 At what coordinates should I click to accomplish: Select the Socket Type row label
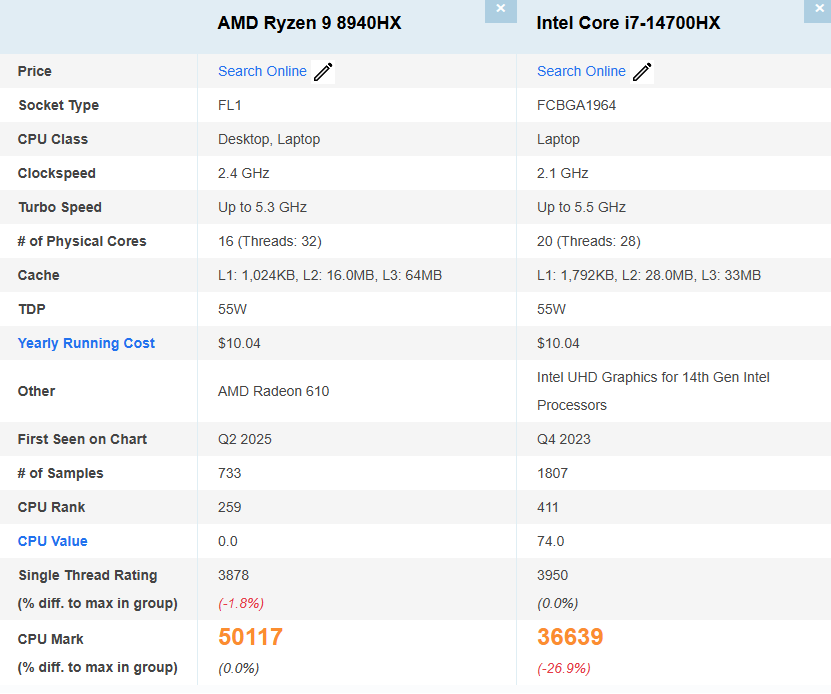pyautogui.click(x=59, y=105)
